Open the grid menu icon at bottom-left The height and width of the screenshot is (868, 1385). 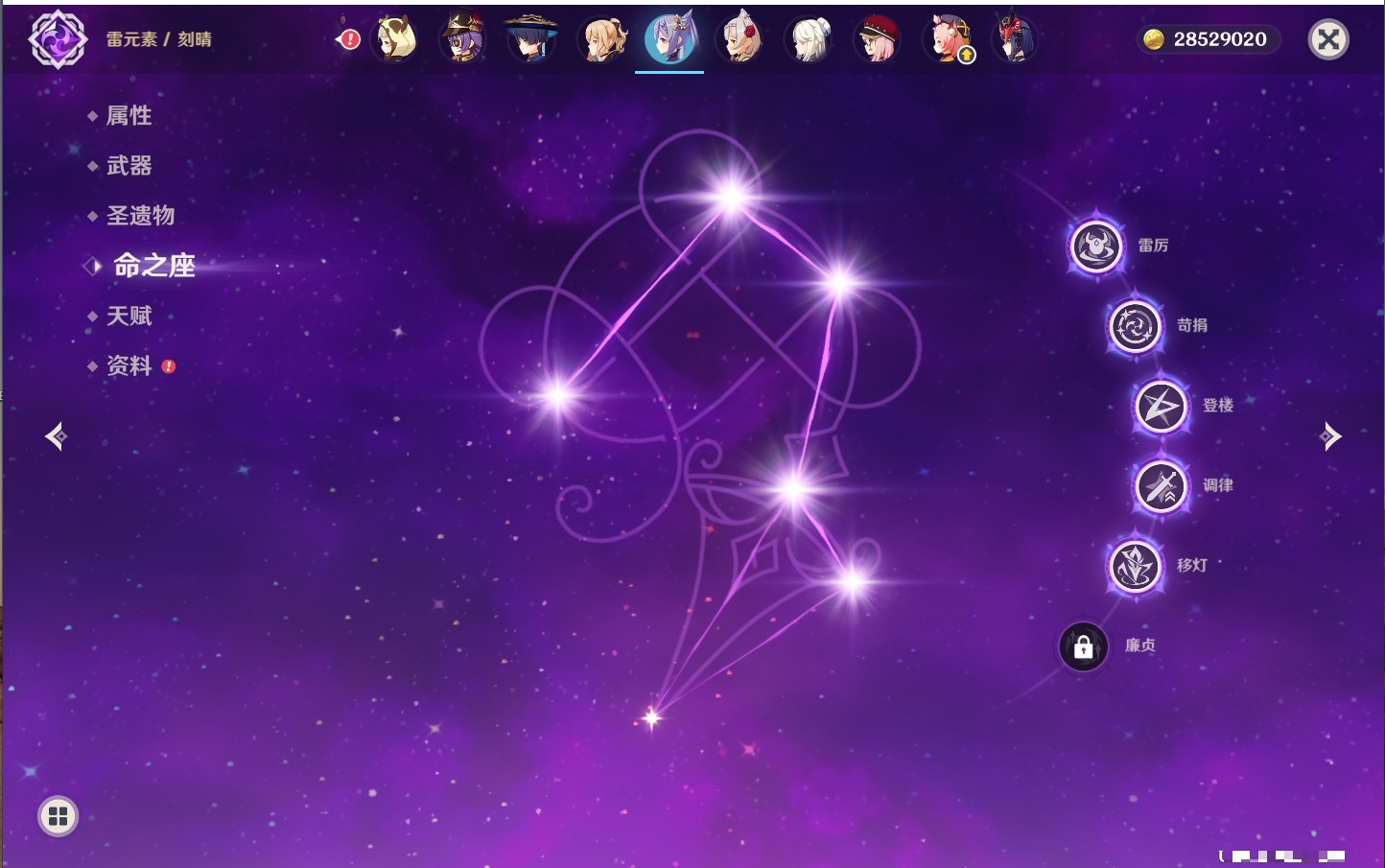click(58, 816)
